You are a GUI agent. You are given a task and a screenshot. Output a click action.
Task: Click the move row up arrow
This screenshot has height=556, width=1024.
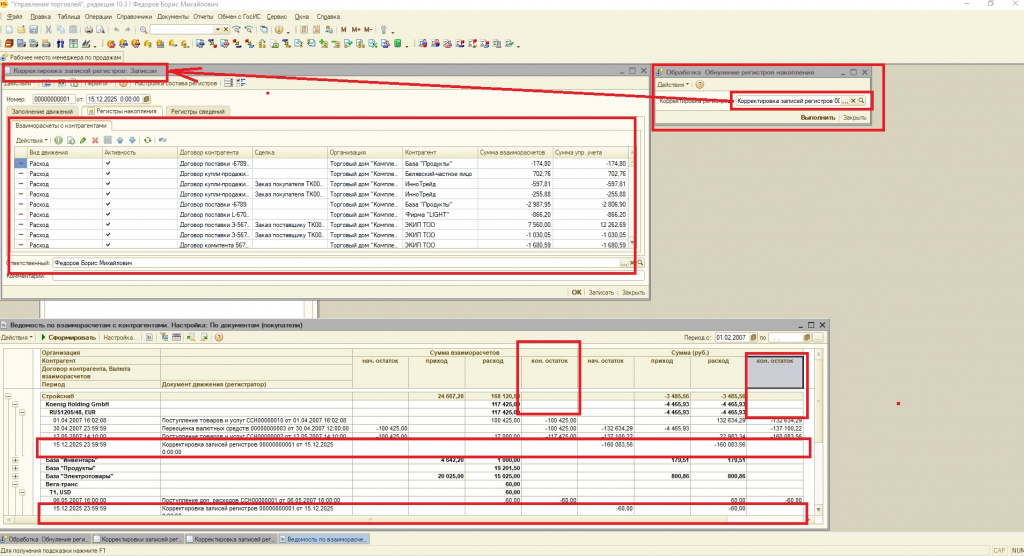120,140
